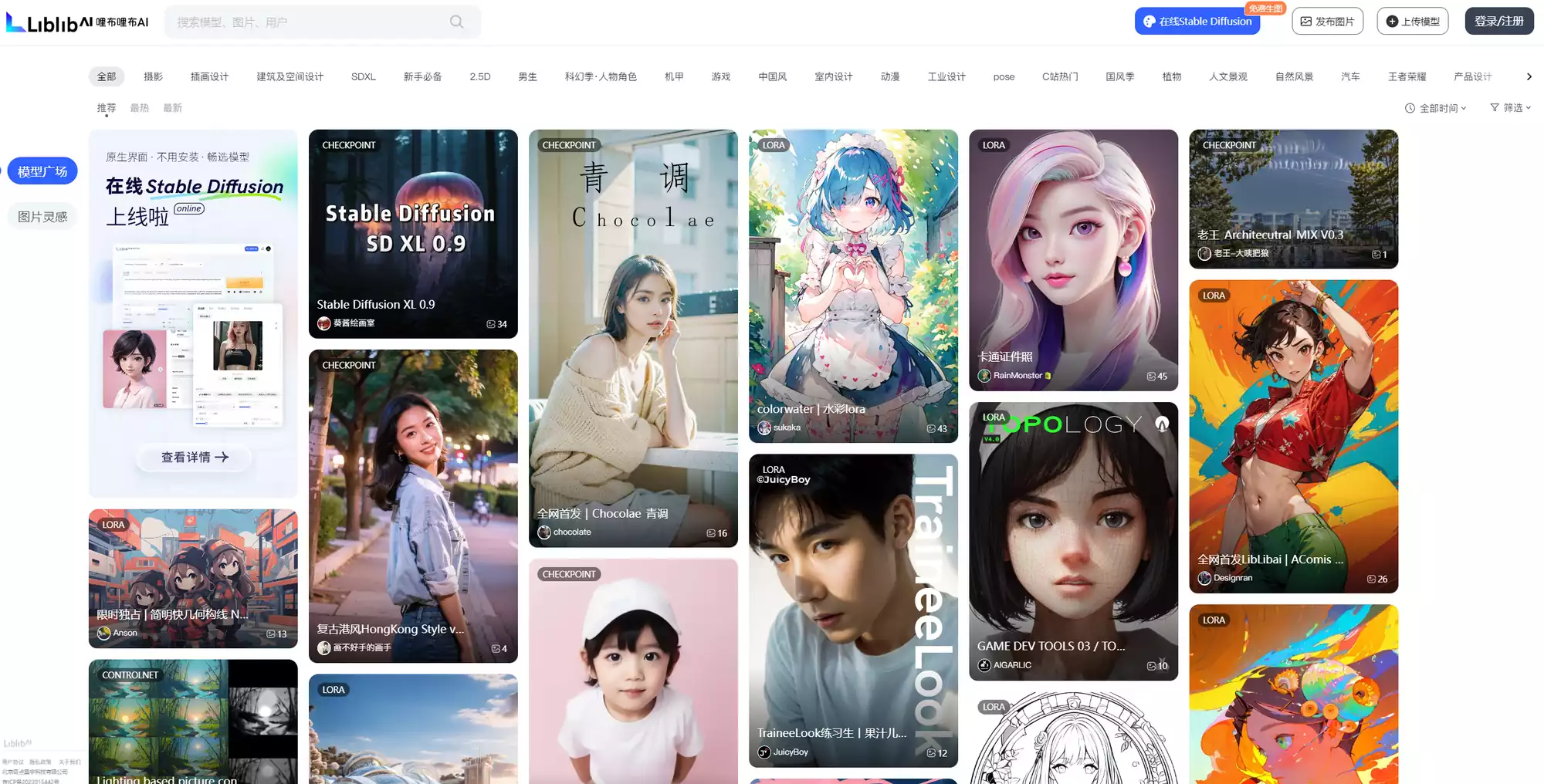Viewport: 1544px width, 784px height.
Task: Click image count icon showing 34
Action: point(491,324)
